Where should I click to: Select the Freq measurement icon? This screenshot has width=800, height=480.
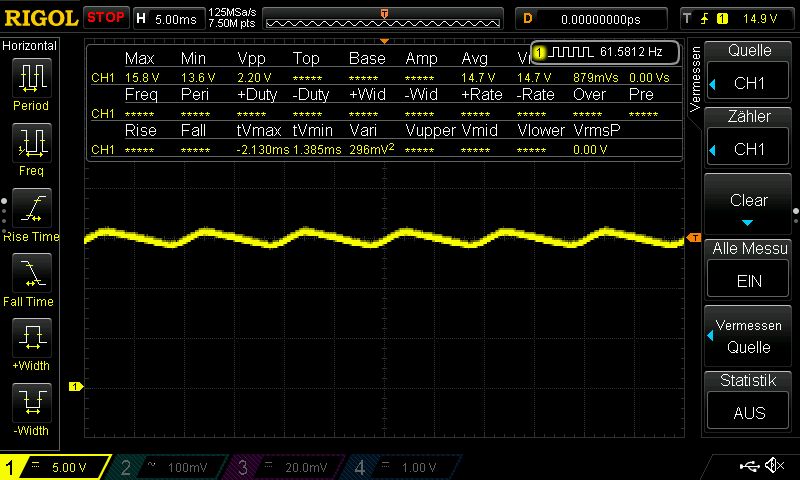coord(31,143)
